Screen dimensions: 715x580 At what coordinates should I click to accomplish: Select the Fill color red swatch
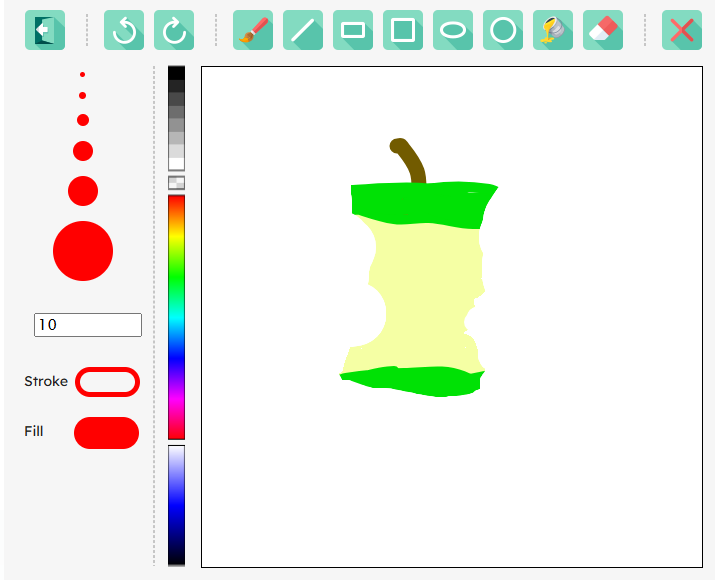(x=107, y=433)
